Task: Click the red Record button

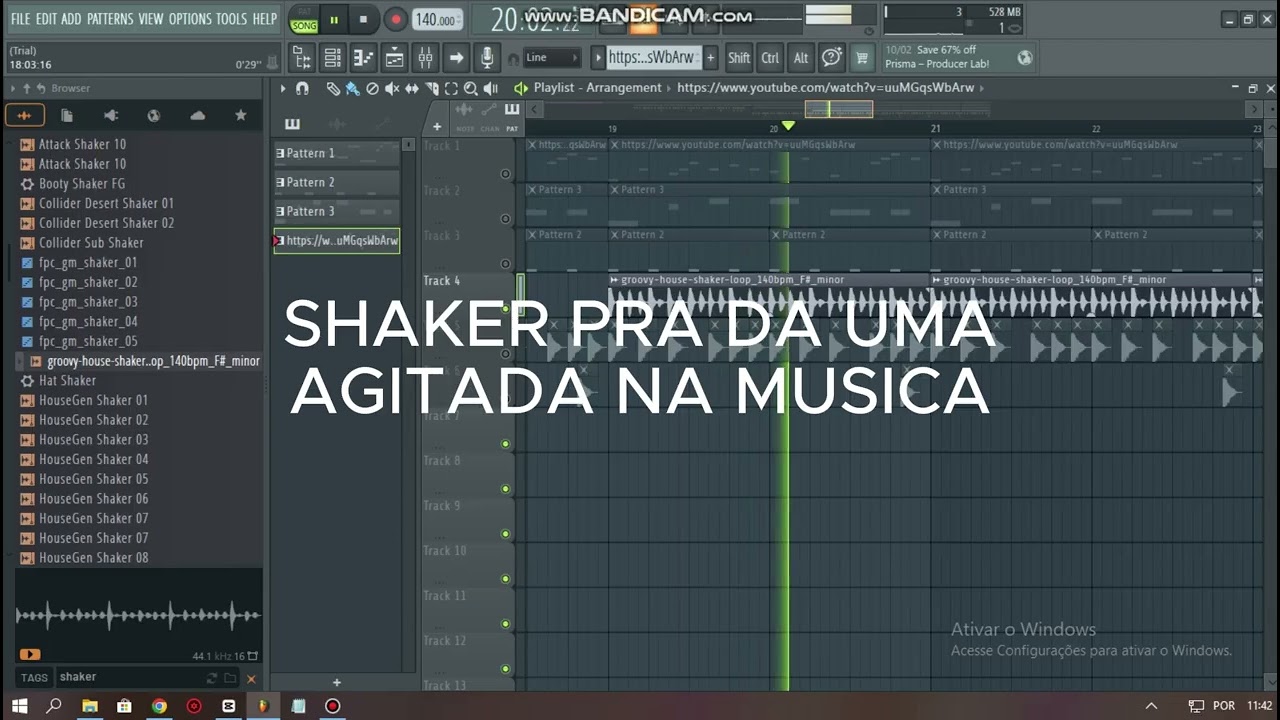Action: (396, 19)
